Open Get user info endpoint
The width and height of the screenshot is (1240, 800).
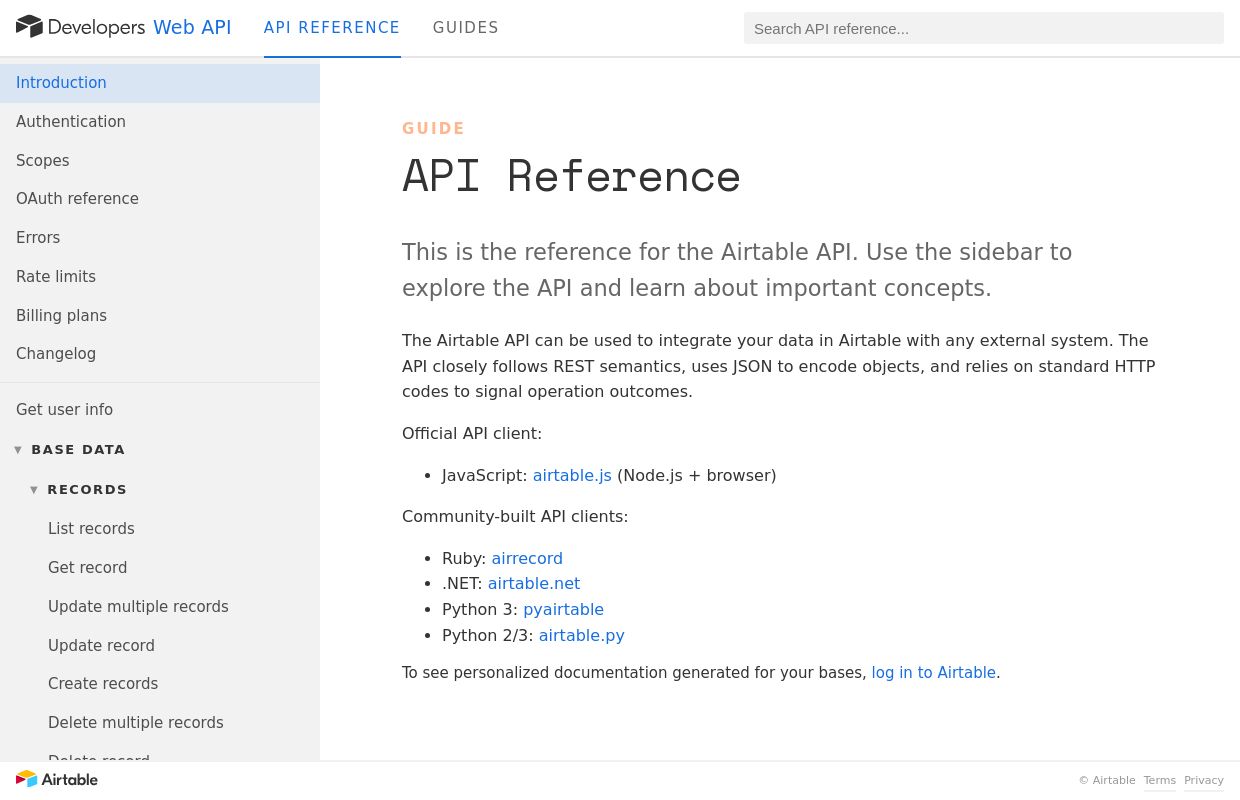tap(160, 410)
